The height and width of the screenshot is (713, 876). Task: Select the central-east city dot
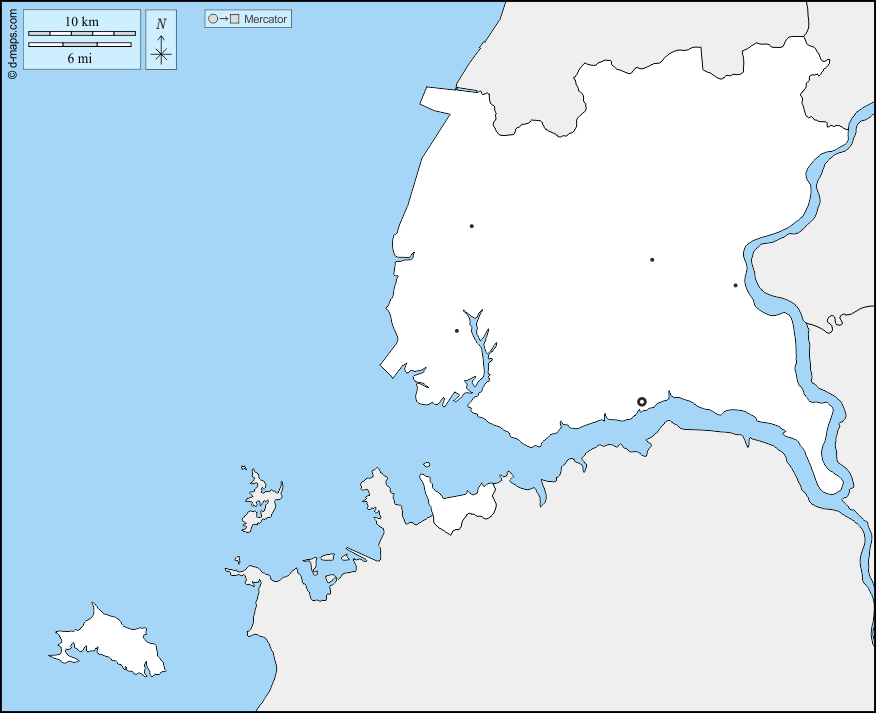point(652,260)
